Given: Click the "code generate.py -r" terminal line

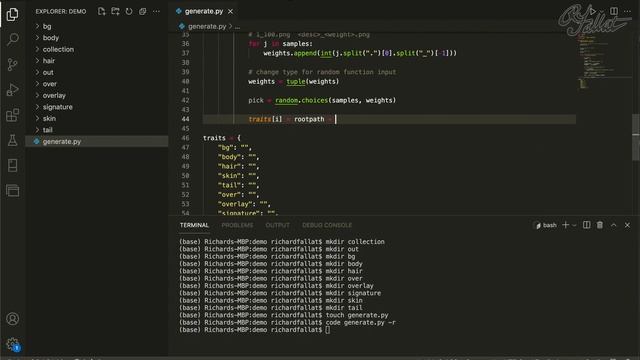Looking at the screenshot, I should [287, 322].
